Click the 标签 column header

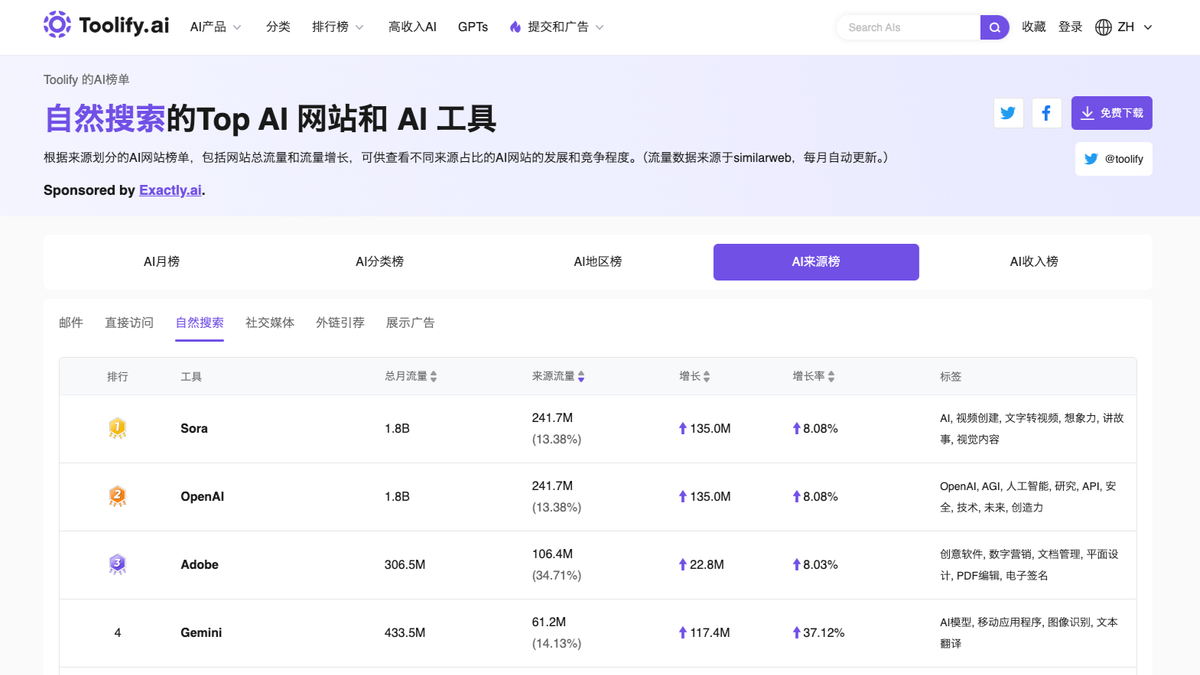(x=951, y=377)
